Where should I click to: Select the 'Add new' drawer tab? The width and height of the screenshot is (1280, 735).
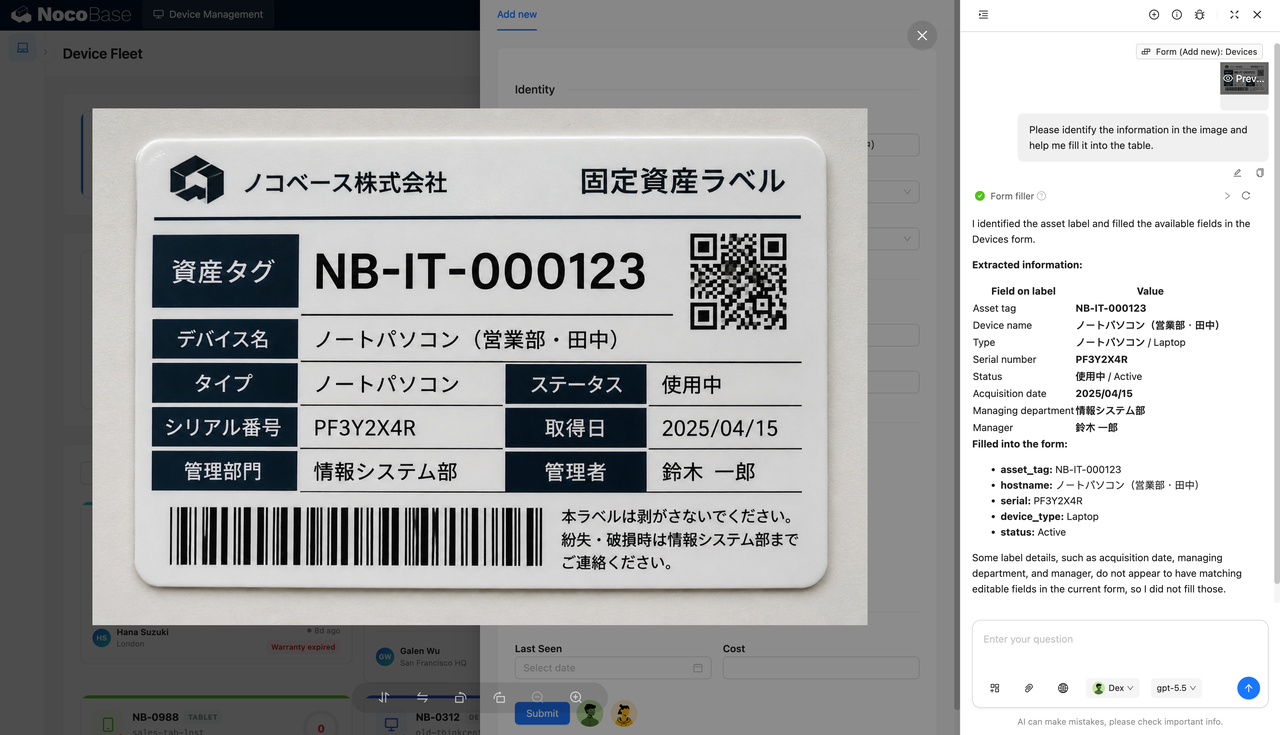[x=517, y=15]
